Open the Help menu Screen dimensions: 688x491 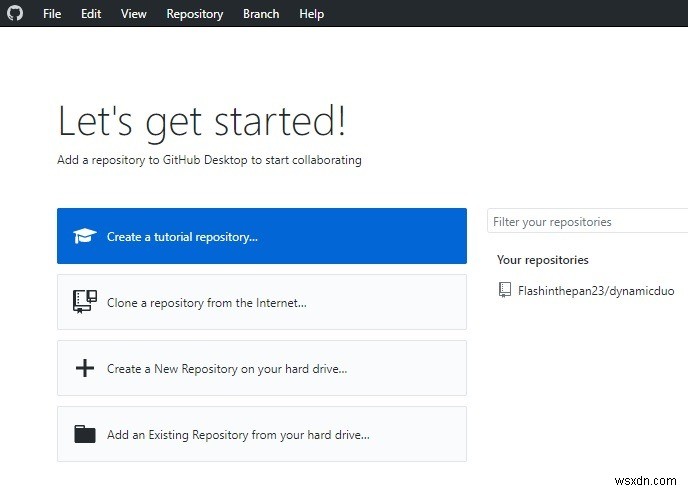coord(312,14)
